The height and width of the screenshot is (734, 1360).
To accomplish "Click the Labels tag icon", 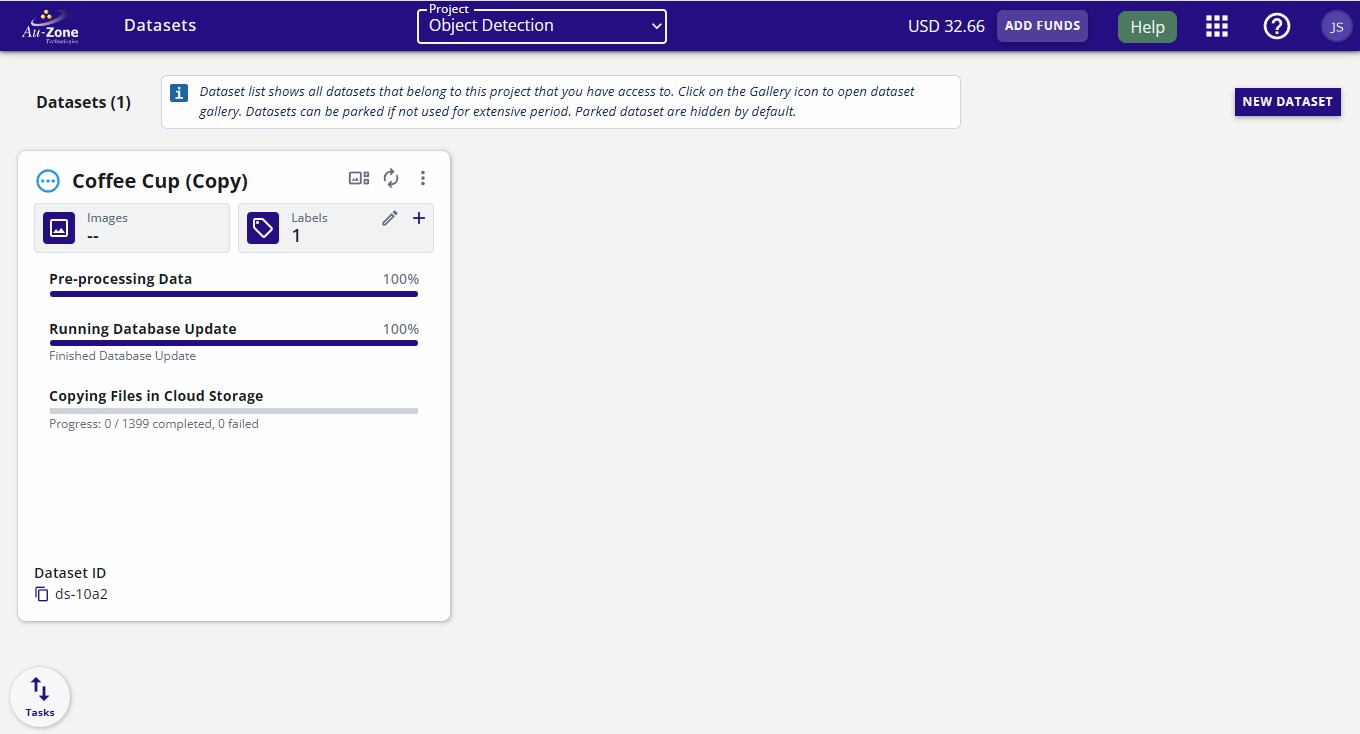I will point(263,227).
